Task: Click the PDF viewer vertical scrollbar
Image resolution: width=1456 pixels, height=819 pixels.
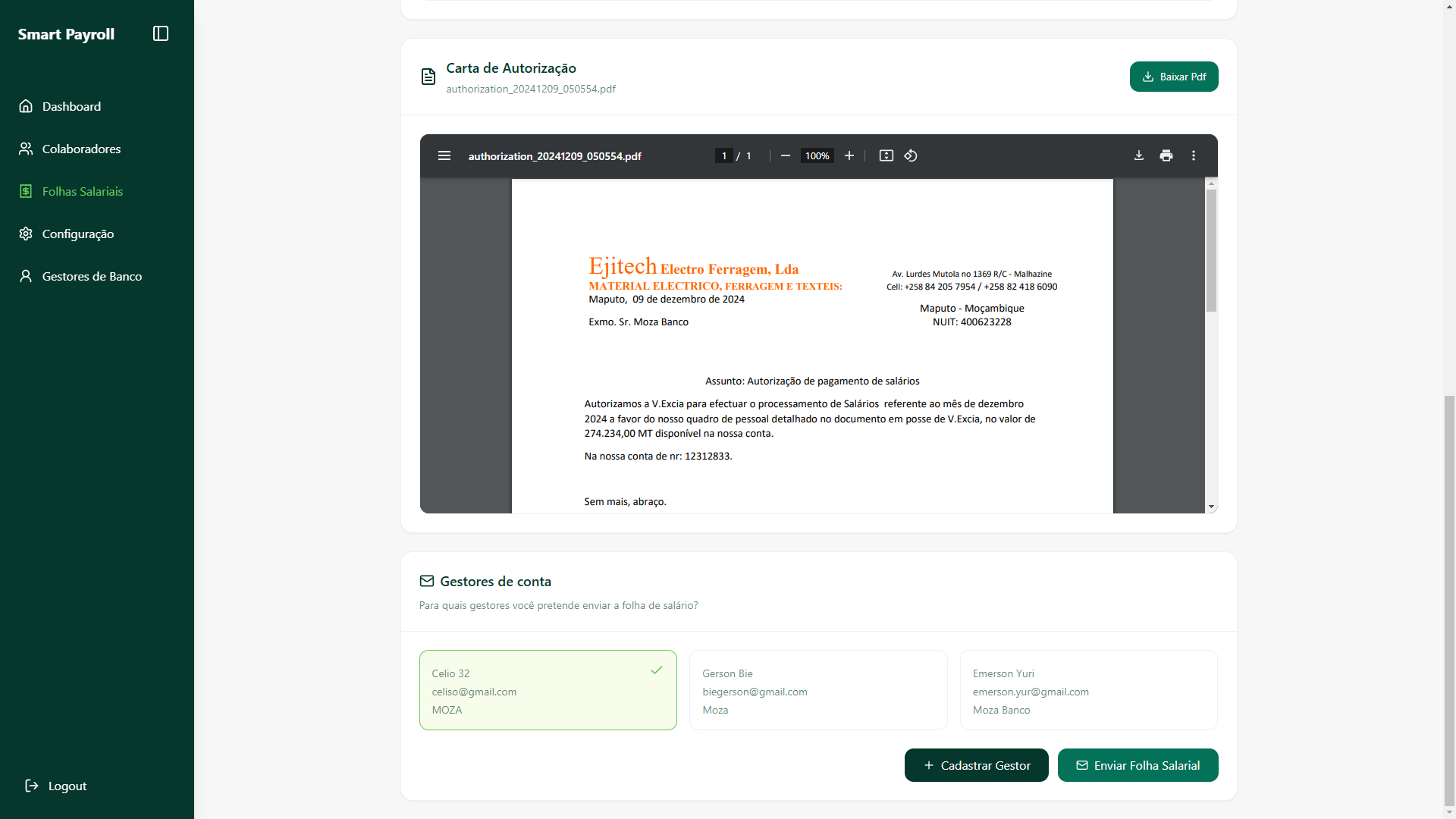Action: click(1211, 250)
